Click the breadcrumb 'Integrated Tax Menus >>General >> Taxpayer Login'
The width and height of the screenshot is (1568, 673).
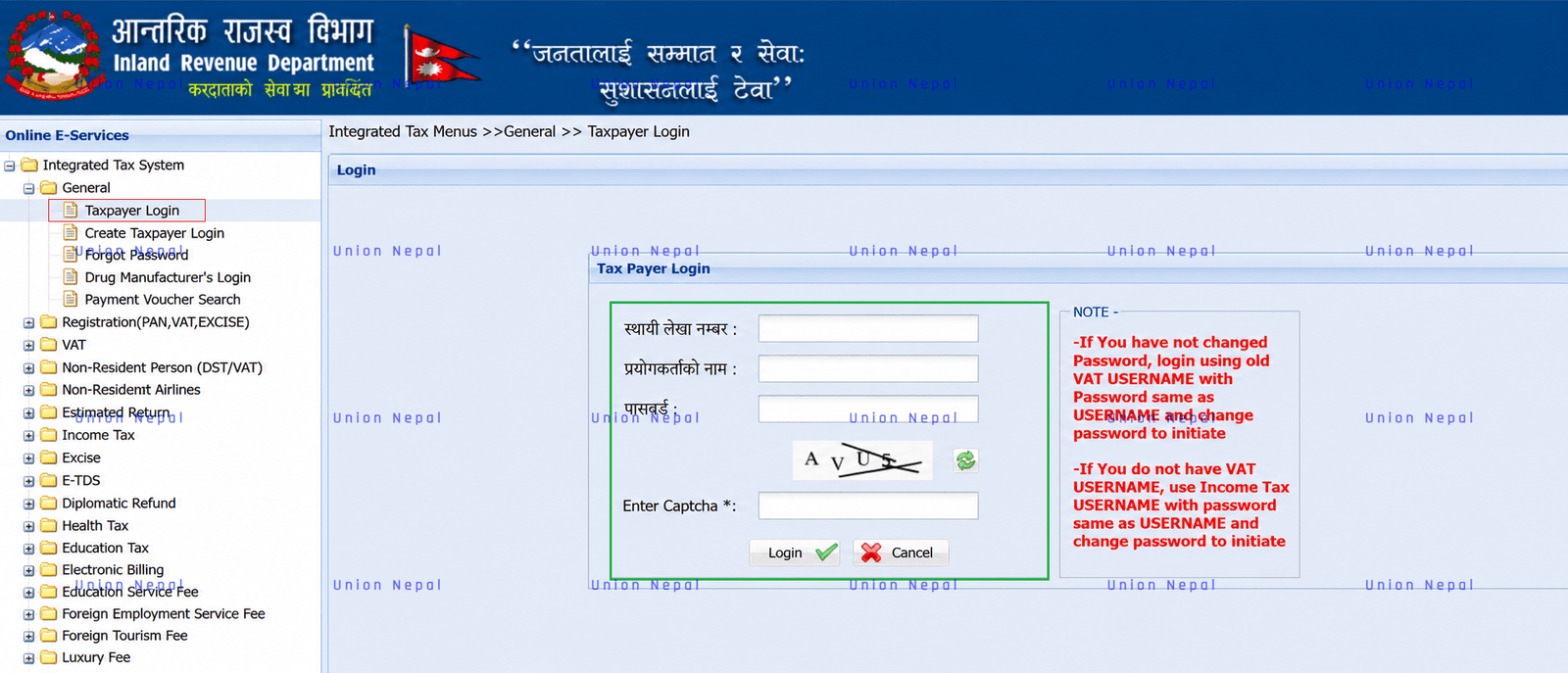tap(509, 131)
